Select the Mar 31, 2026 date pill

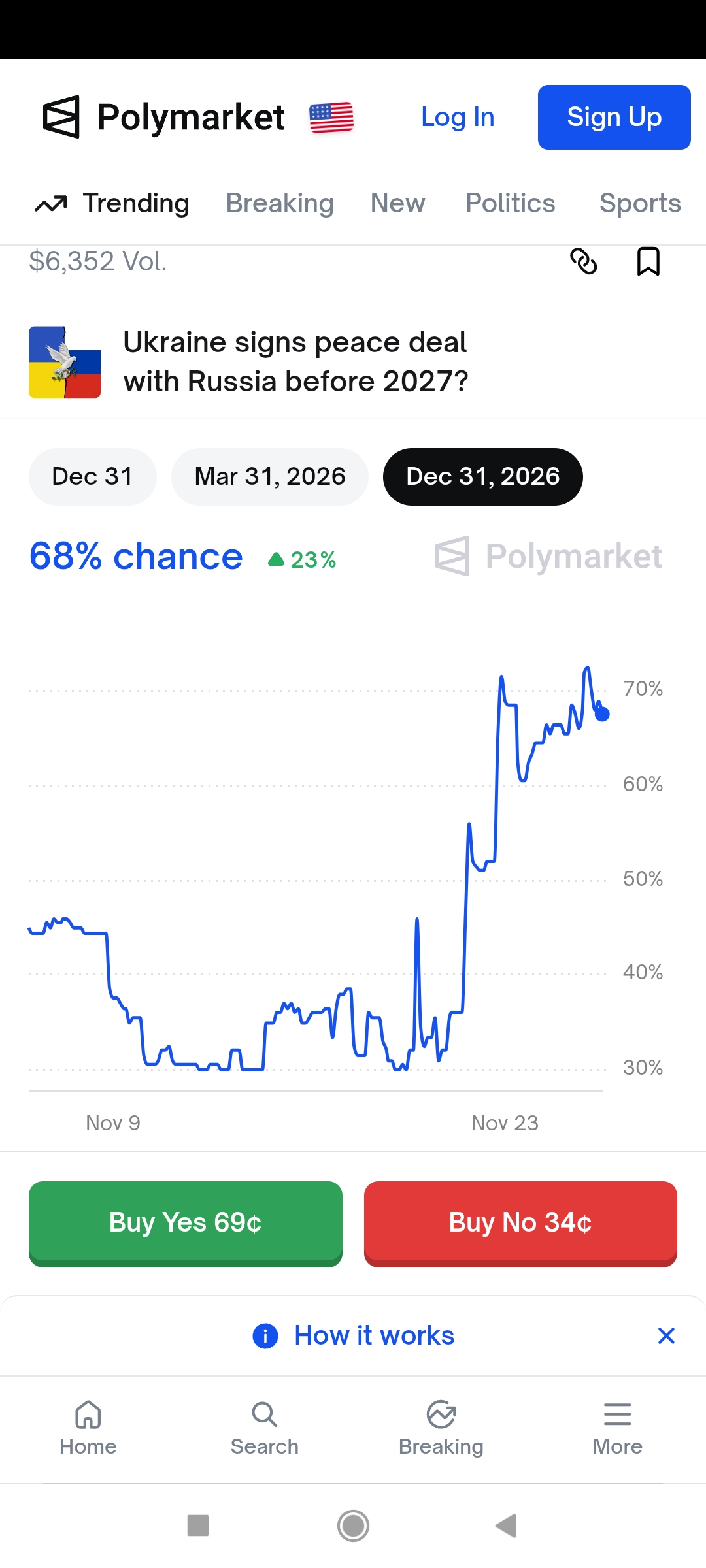270,477
